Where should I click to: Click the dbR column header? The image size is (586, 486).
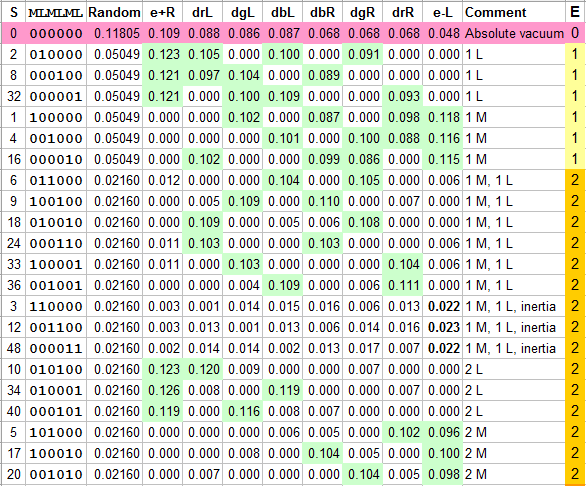323,12
